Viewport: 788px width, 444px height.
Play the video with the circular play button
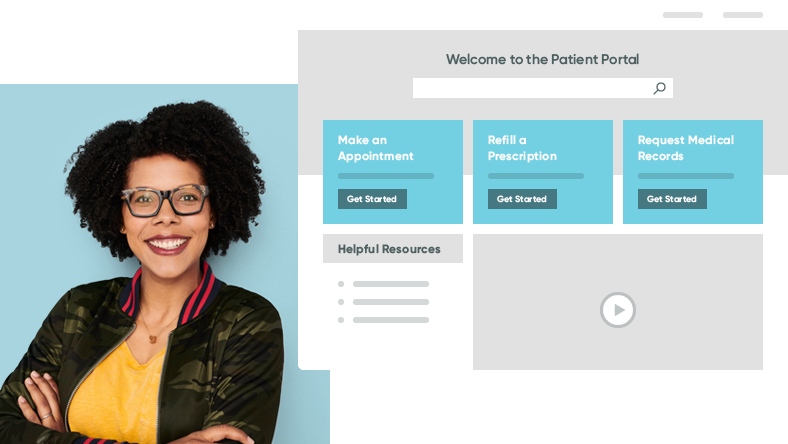(618, 310)
